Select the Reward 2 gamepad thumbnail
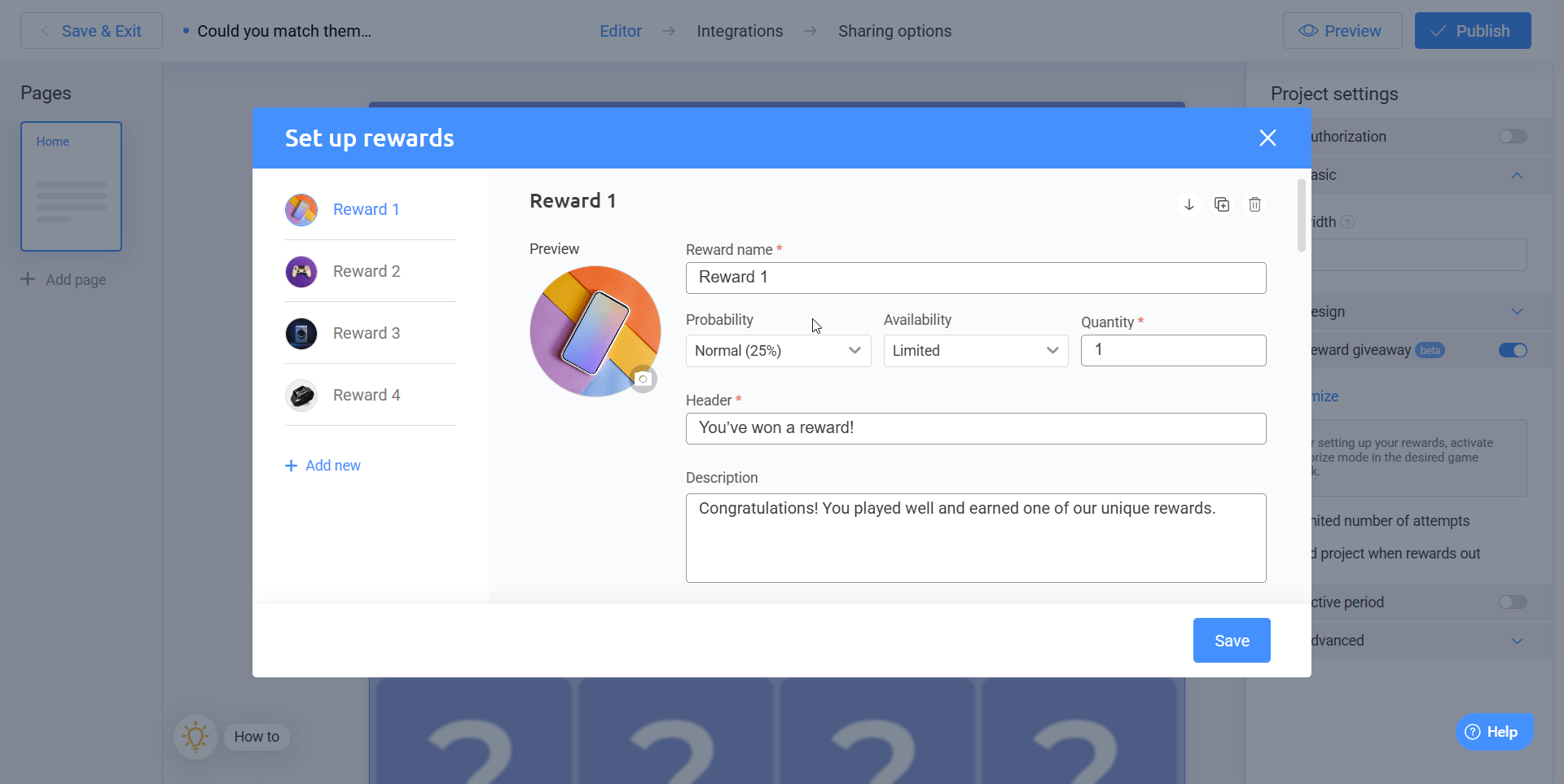Screen dimensions: 1564x784 tap(301, 271)
